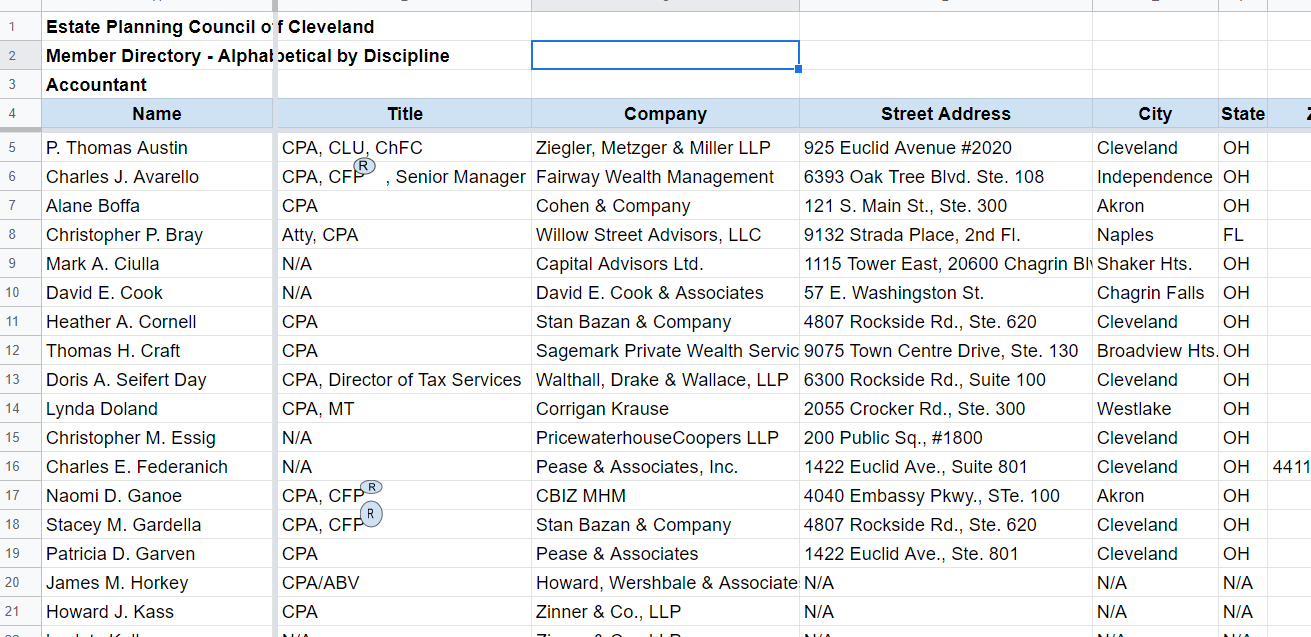
Task: Click the fill handle of the selected cell
Action: 799,69
